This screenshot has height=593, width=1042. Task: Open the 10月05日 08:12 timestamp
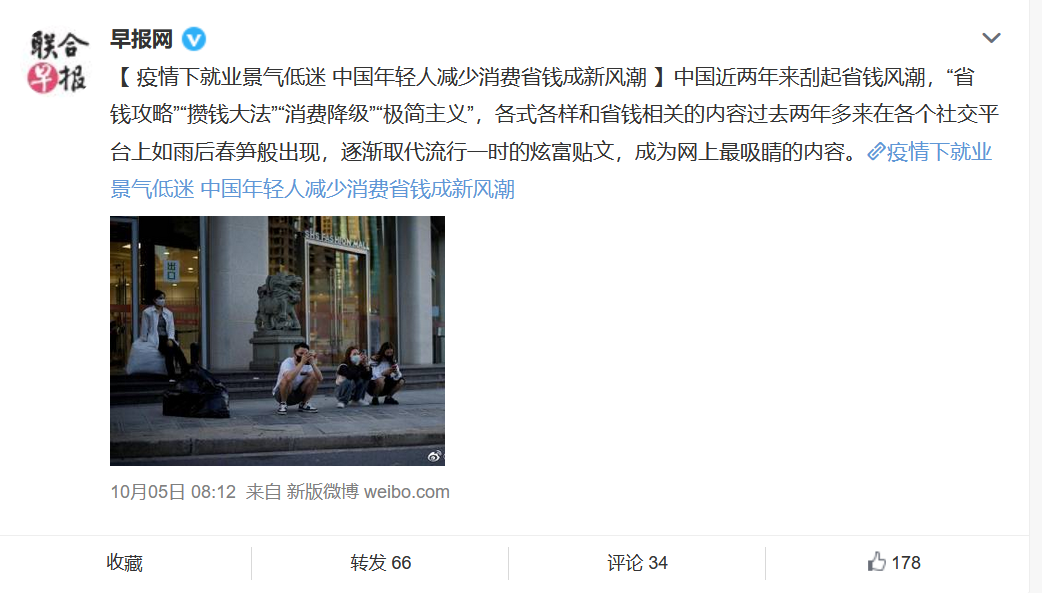[173, 492]
